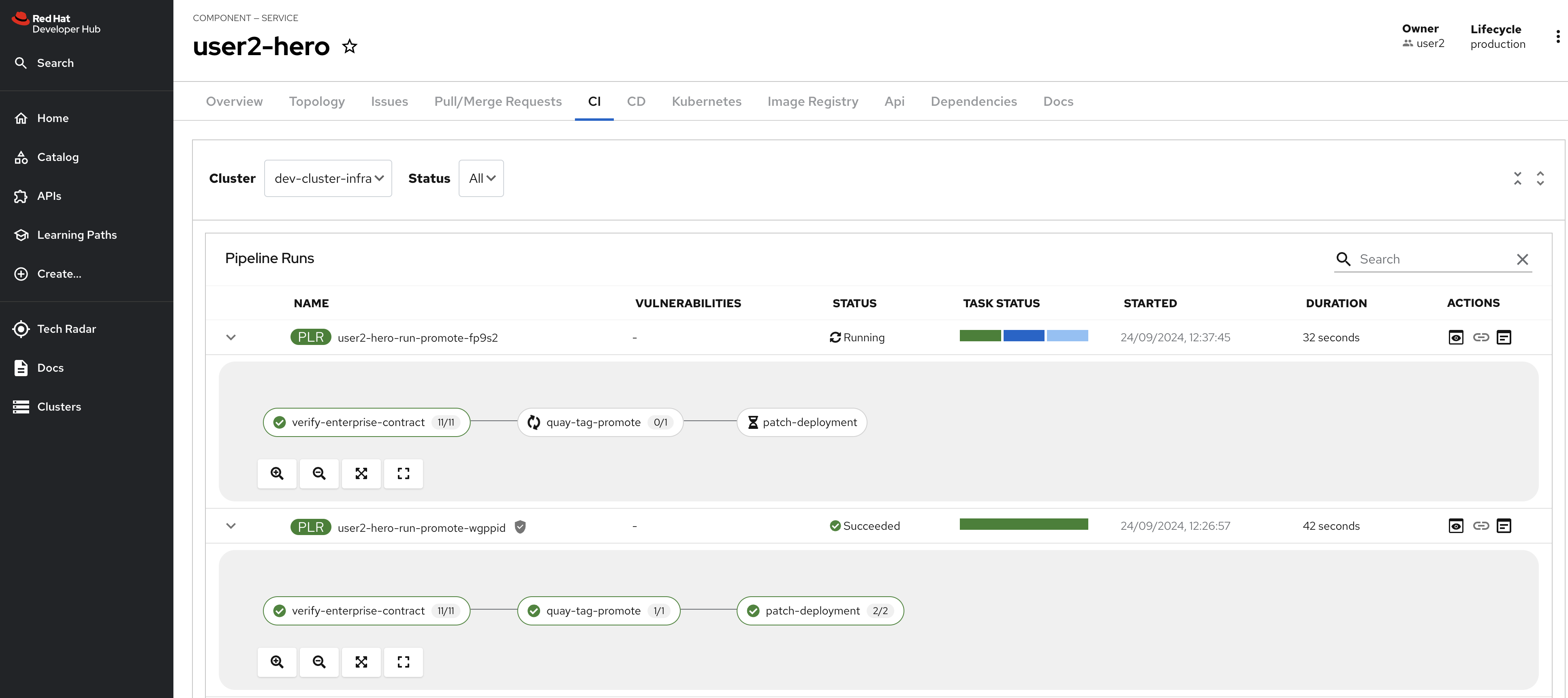Viewport: 1568px width, 698px height.
Task: Click task status bar of the running fp9s2 run
Action: pyautogui.click(x=1023, y=336)
